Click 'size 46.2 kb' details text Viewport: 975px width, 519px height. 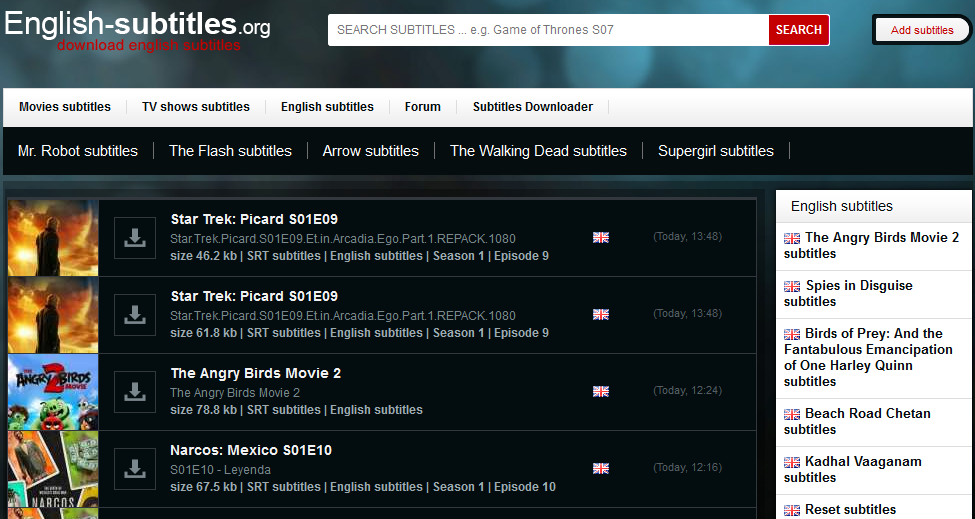(x=359, y=256)
